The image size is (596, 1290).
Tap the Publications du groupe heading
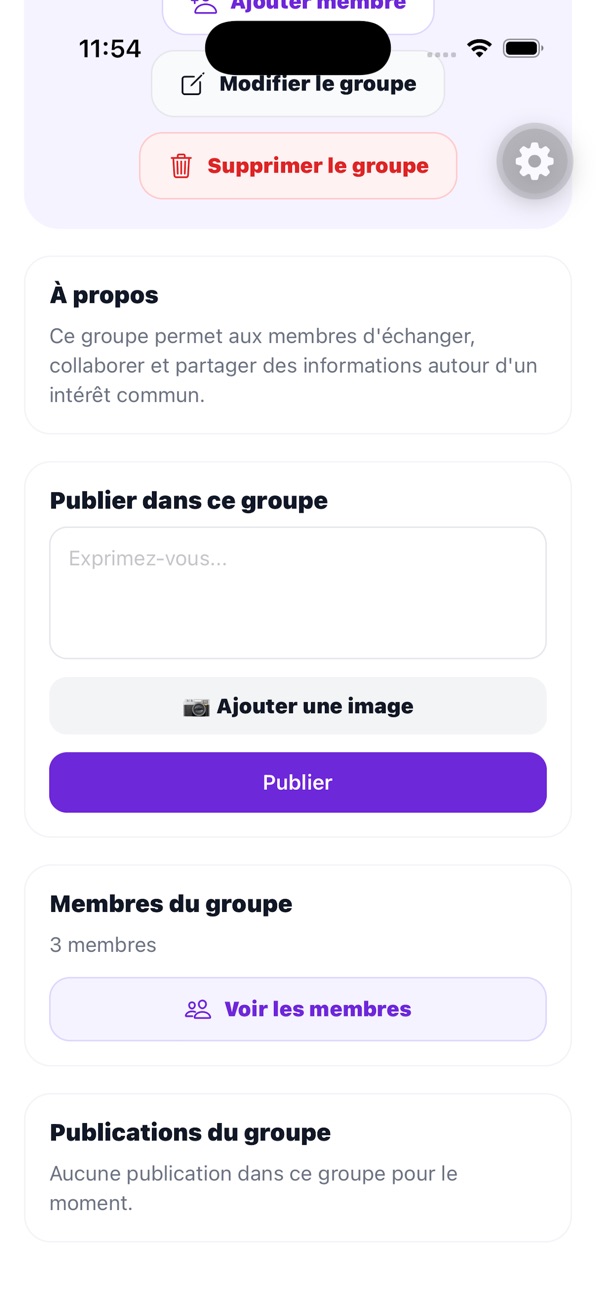(x=190, y=1133)
